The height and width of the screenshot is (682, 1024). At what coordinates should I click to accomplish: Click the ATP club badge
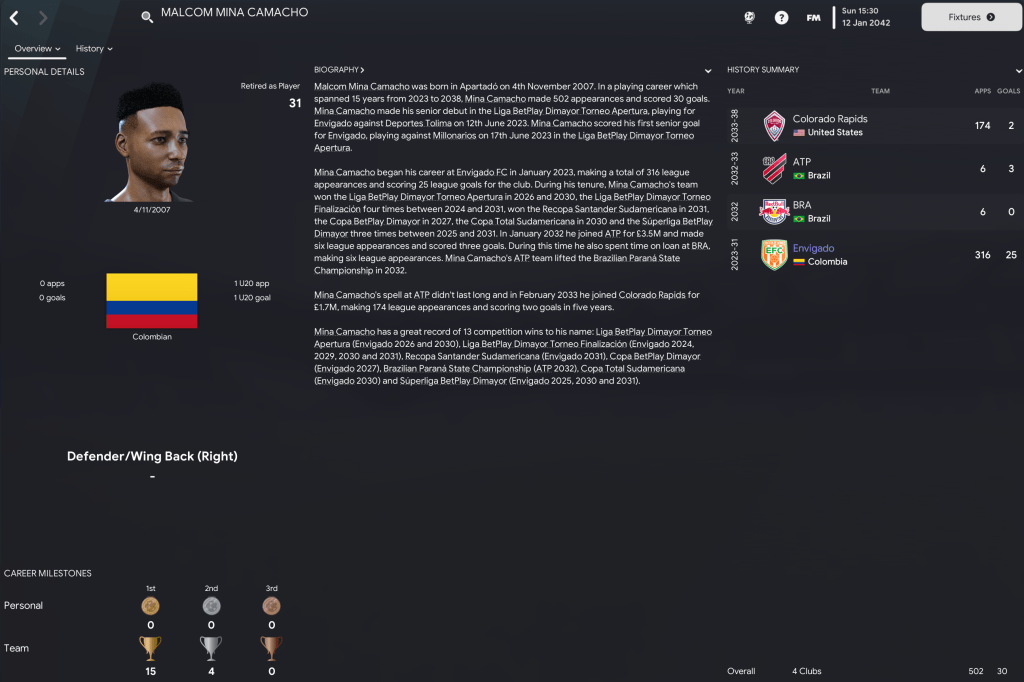pyautogui.click(x=774, y=169)
